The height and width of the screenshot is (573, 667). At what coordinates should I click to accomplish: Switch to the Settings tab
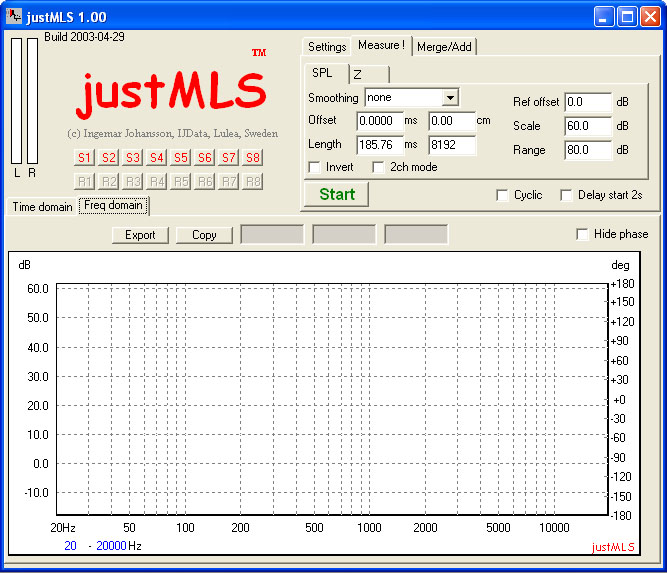coord(327,47)
